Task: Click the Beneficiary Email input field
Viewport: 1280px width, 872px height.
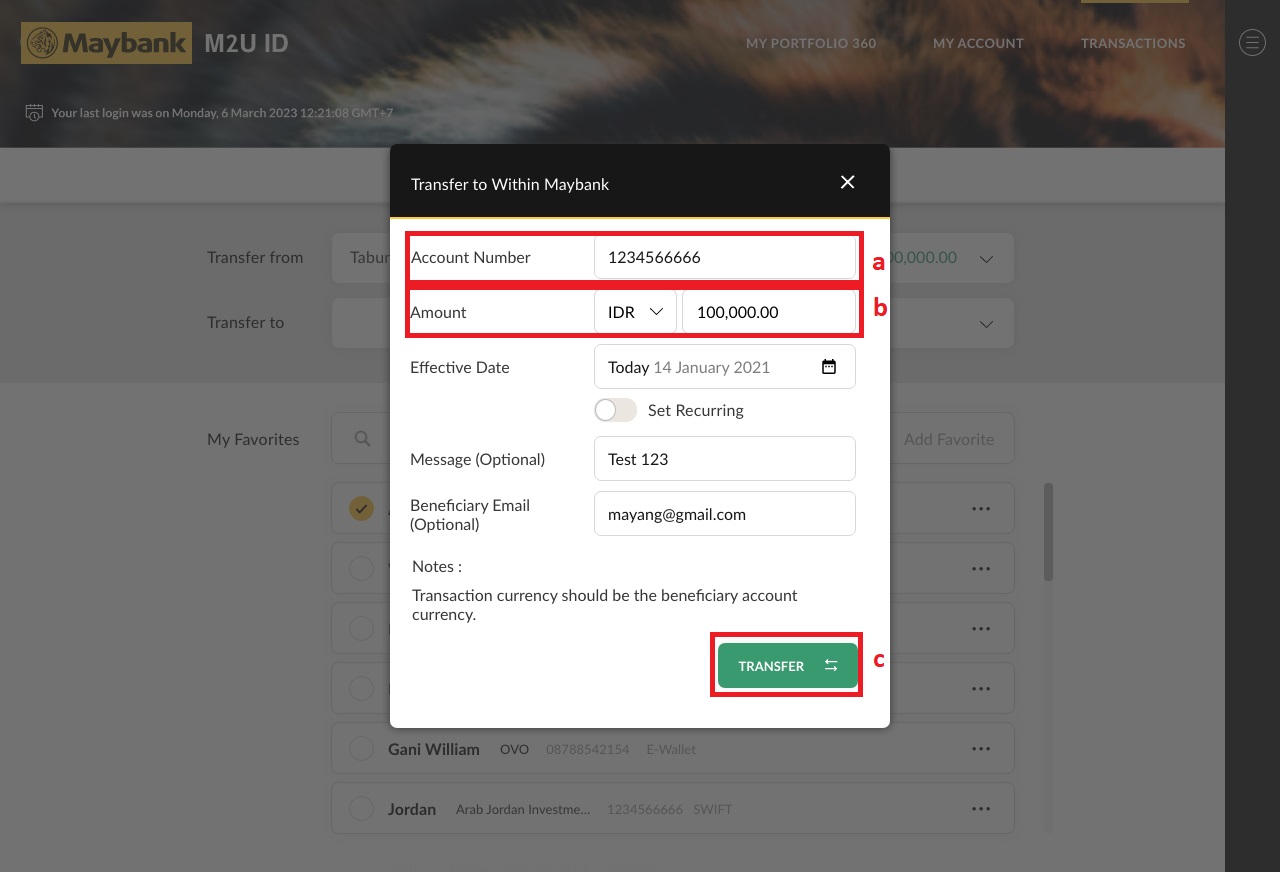Action: tap(724, 513)
